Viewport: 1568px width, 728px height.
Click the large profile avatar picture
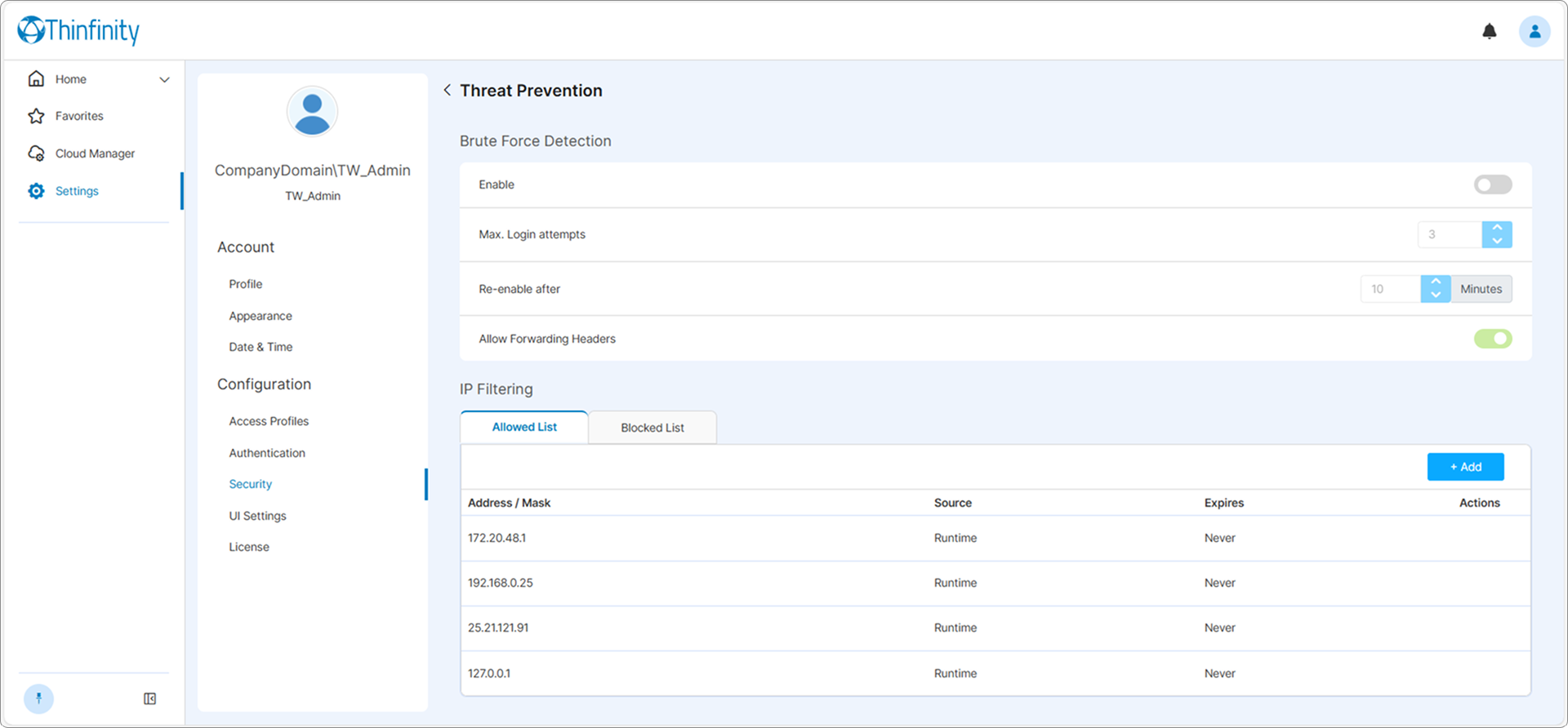coord(312,112)
